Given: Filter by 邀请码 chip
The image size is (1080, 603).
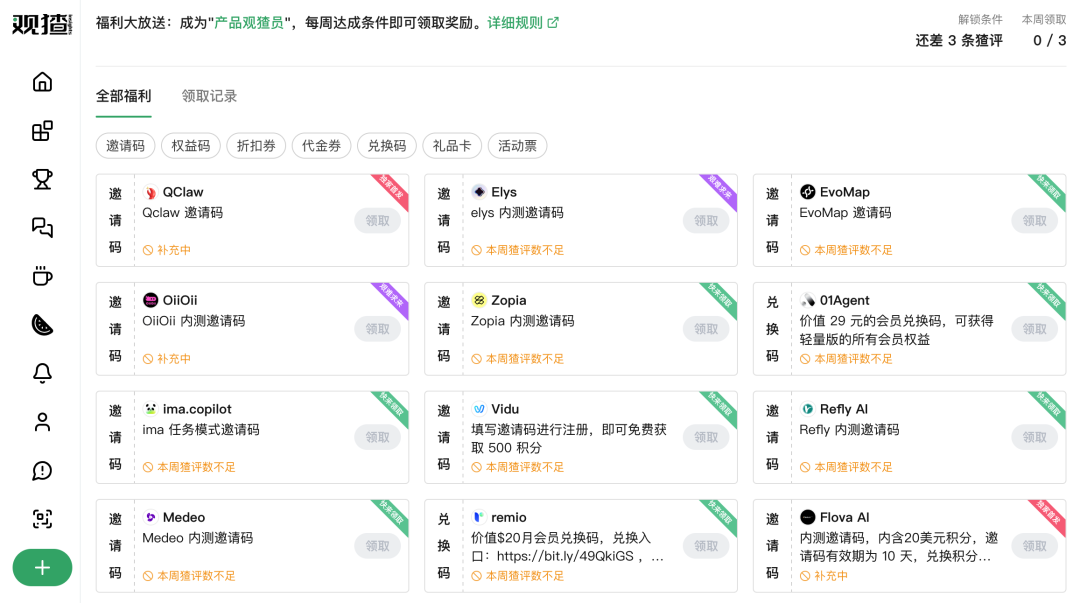Looking at the screenshot, I should coord(125,145).
